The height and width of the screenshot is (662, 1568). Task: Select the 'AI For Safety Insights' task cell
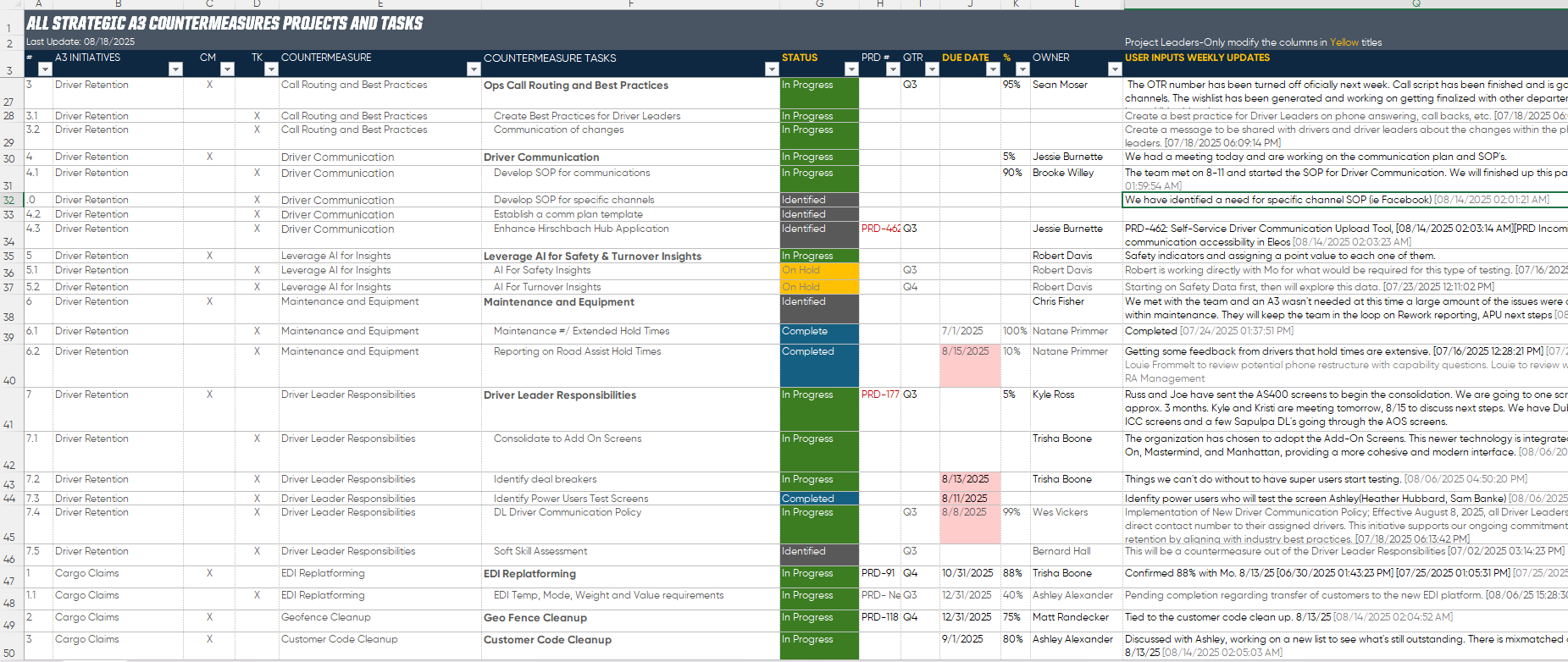[630, 271]
